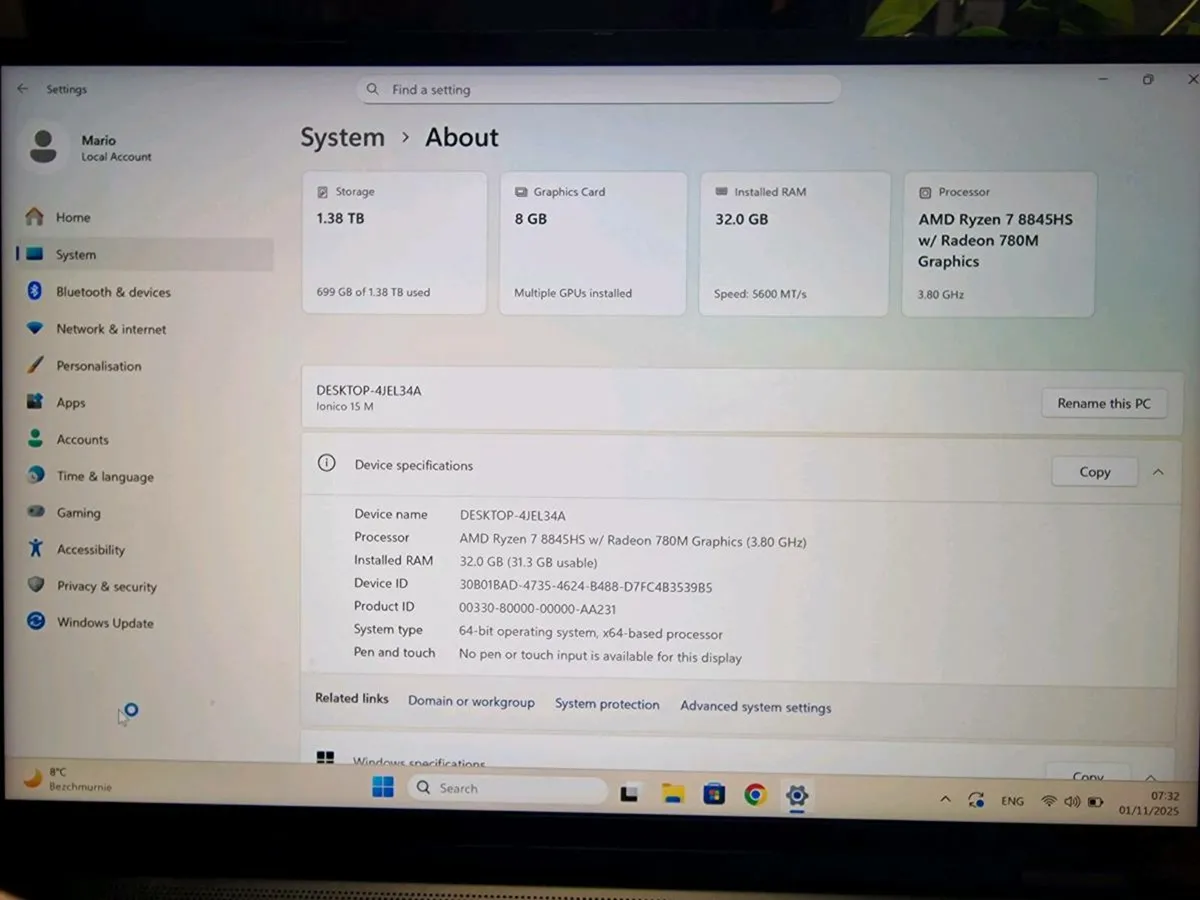Viewport: 1200px width, 900px height.
Task: Navigate to Gaming settings
Action: 78,512
